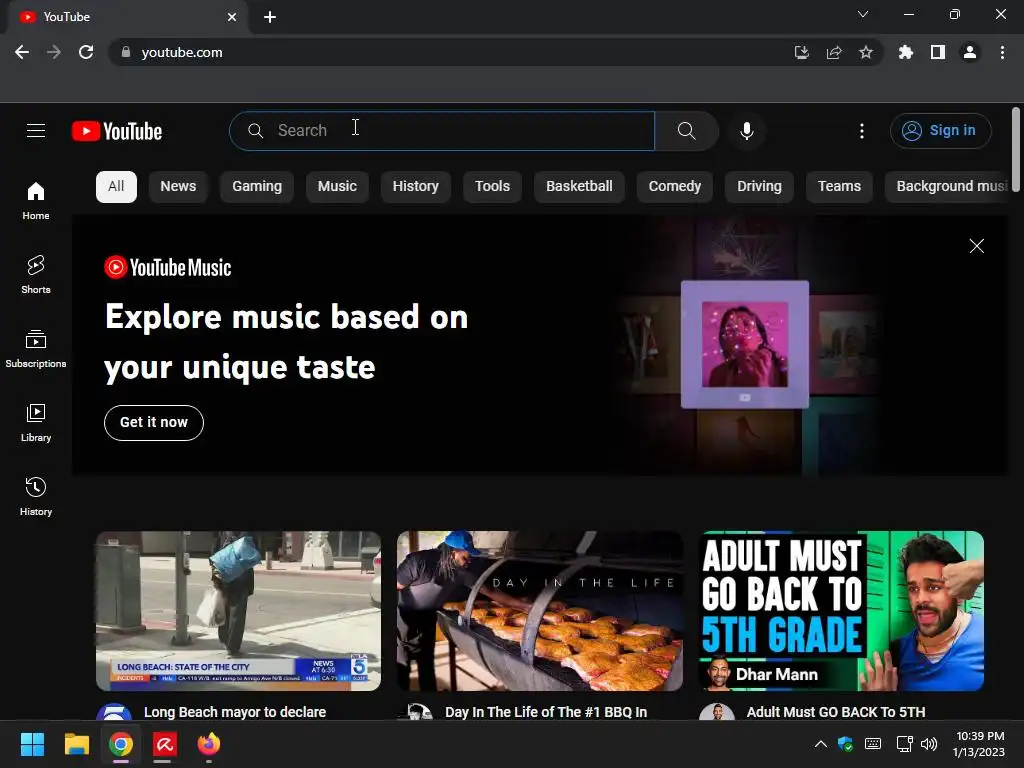This screenshot has height=768, width=1024.
Task: Select the All filter chip
Action: 116,186
